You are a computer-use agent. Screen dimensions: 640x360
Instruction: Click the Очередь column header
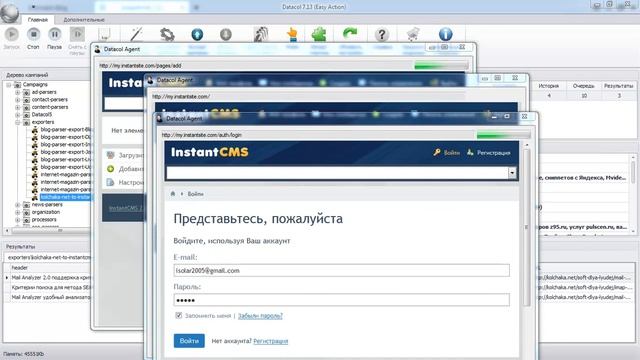click(584, 86)
